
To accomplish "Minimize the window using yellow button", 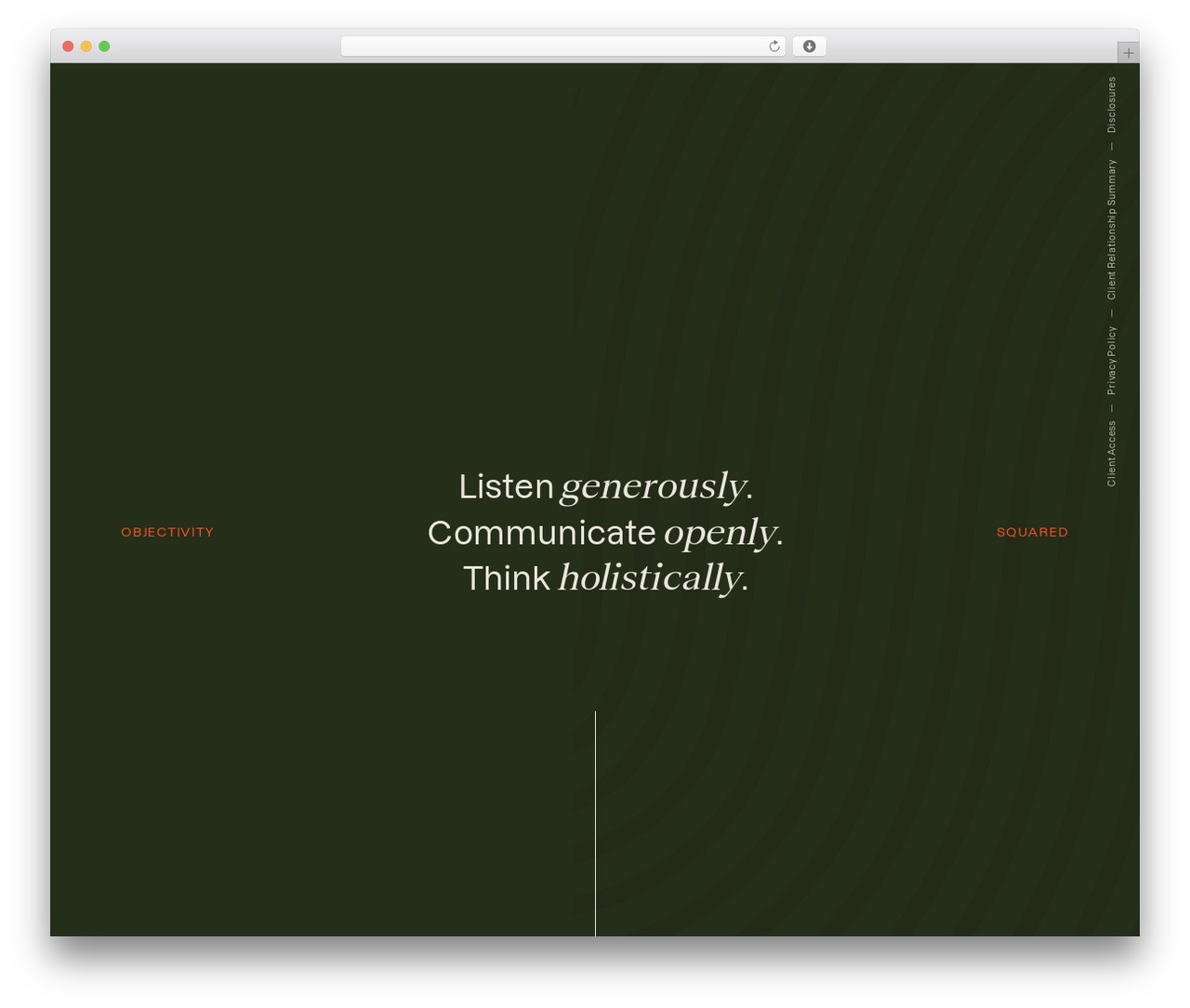I will pos(86,46).
